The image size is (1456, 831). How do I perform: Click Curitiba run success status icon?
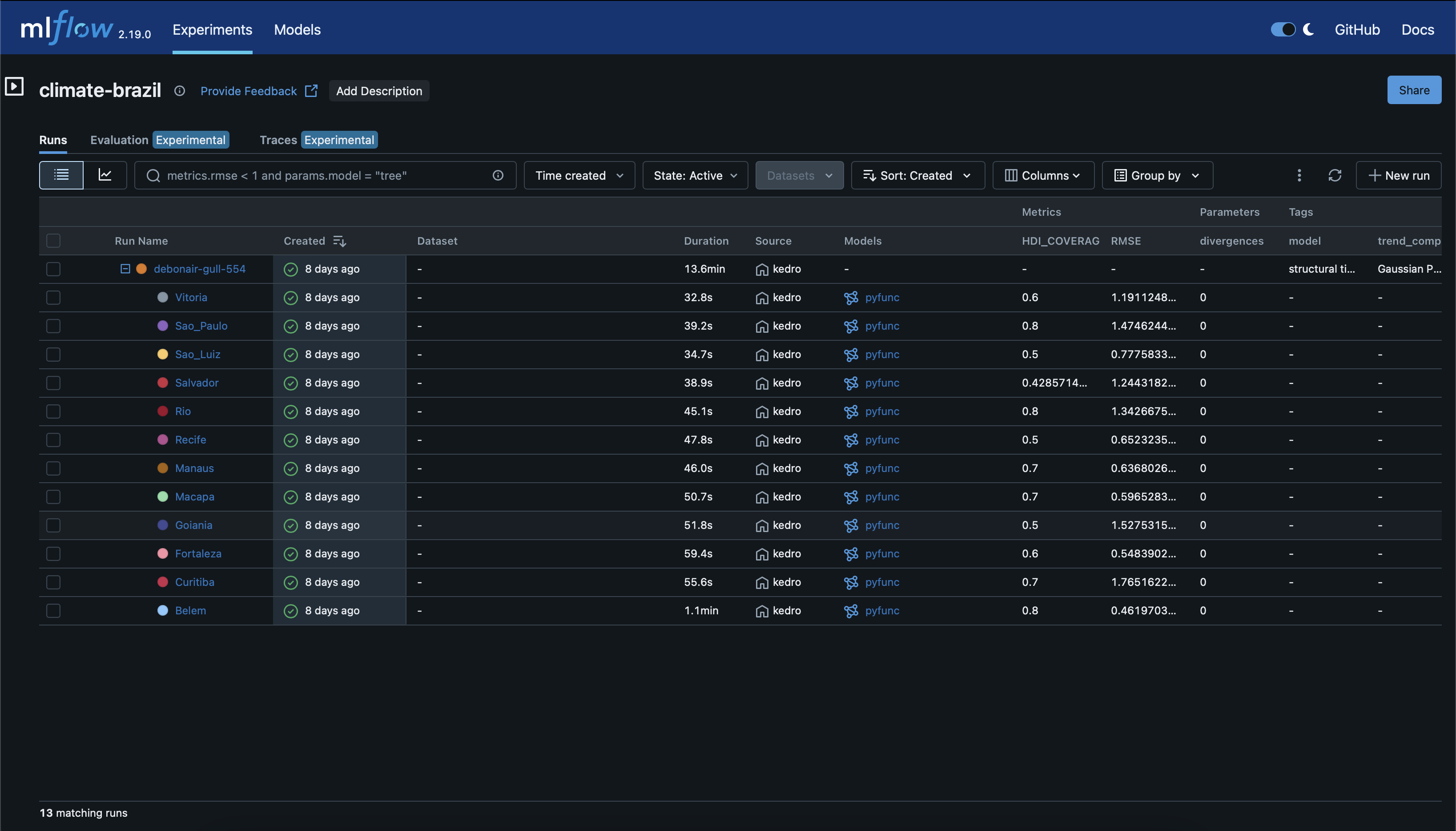[x=291, y=582]
